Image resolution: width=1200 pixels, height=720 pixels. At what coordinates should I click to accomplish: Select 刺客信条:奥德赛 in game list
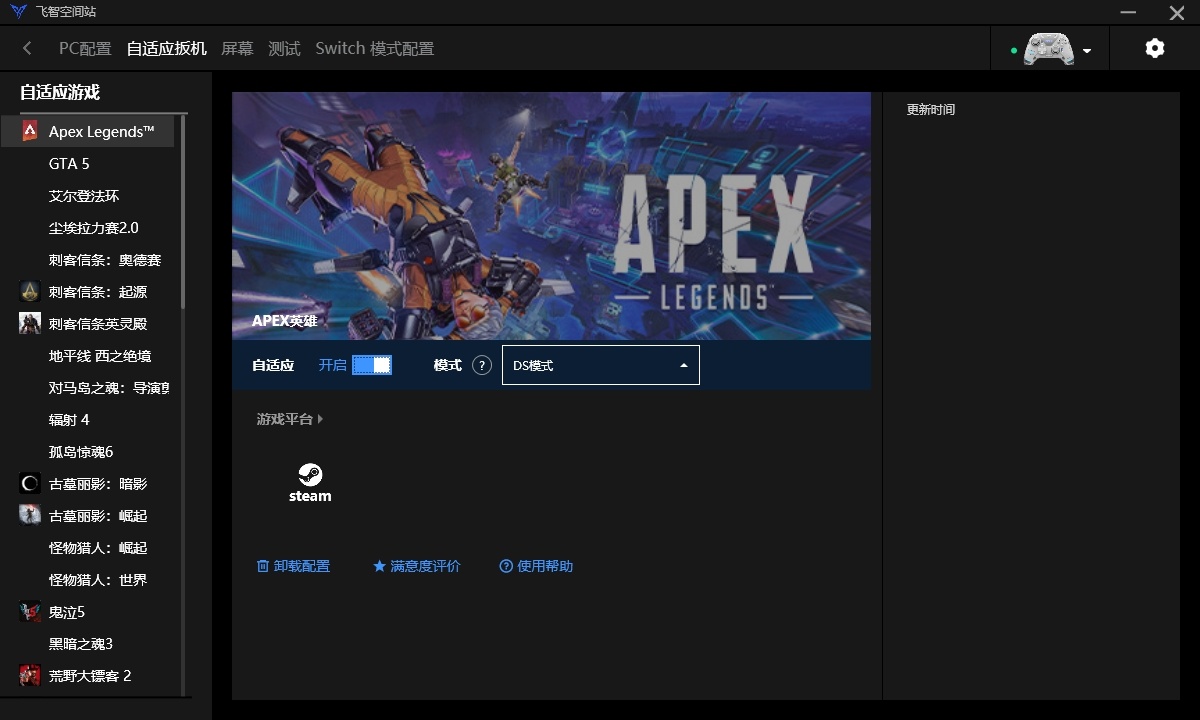point(87,259)
